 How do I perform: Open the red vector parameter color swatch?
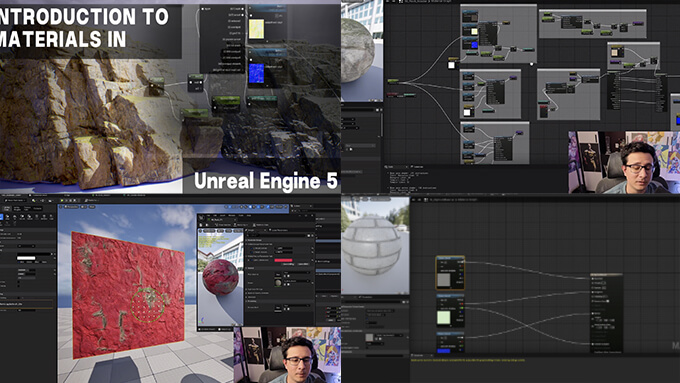283,260
